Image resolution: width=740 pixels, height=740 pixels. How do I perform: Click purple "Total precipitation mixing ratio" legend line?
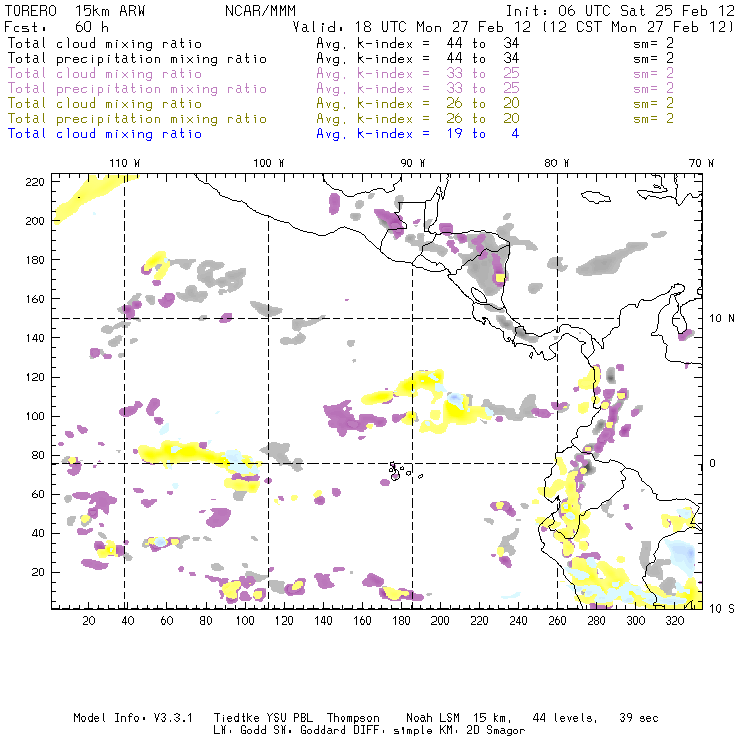[x=137, y=89]
